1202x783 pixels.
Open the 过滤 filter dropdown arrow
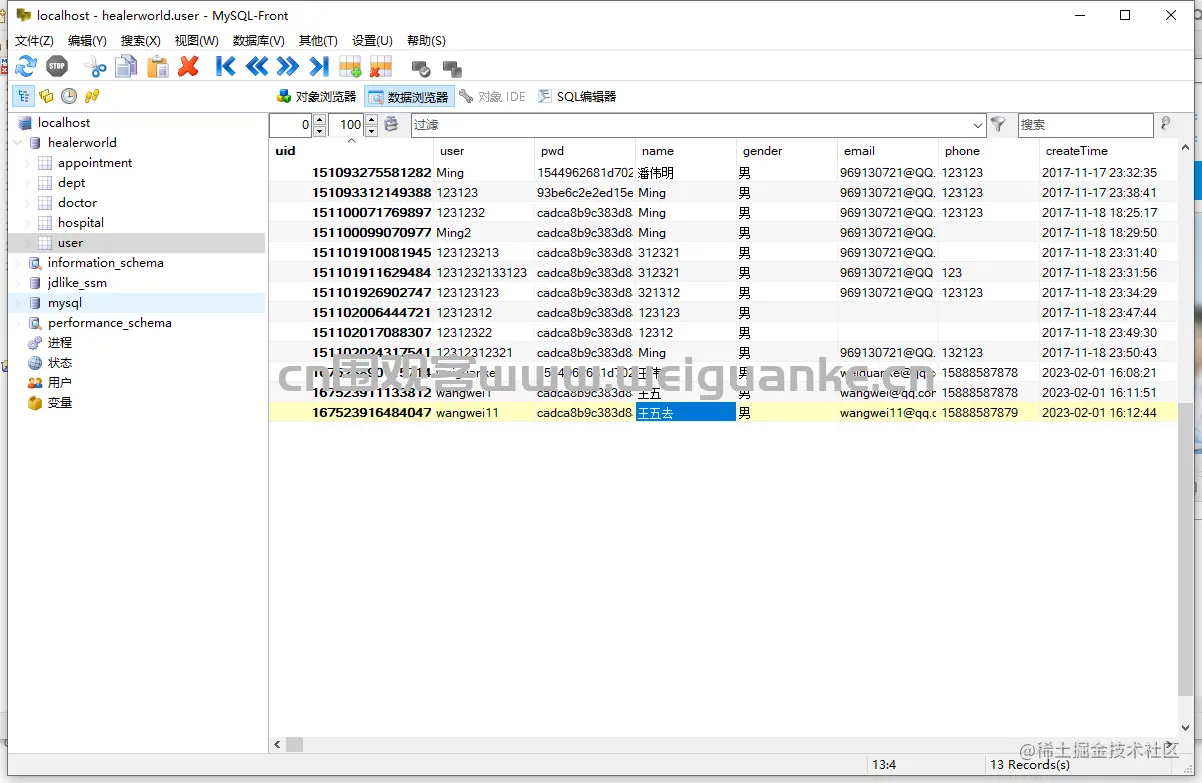coord(978,125)
